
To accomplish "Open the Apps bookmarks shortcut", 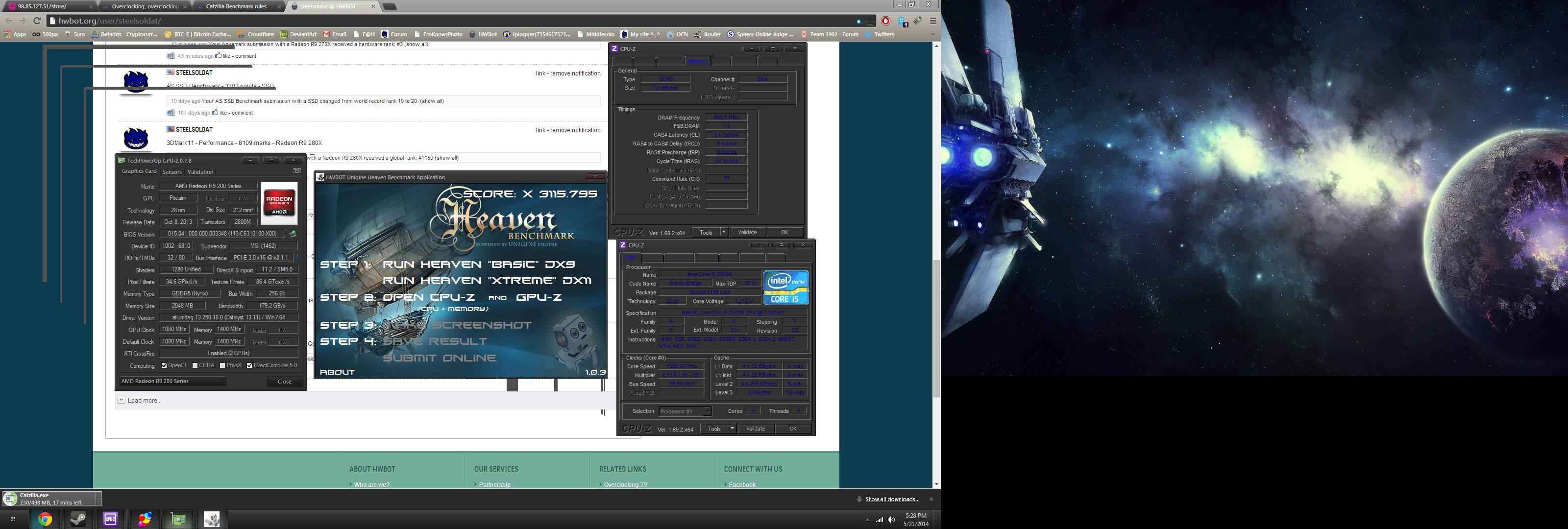I will click(x=15, y=34).
